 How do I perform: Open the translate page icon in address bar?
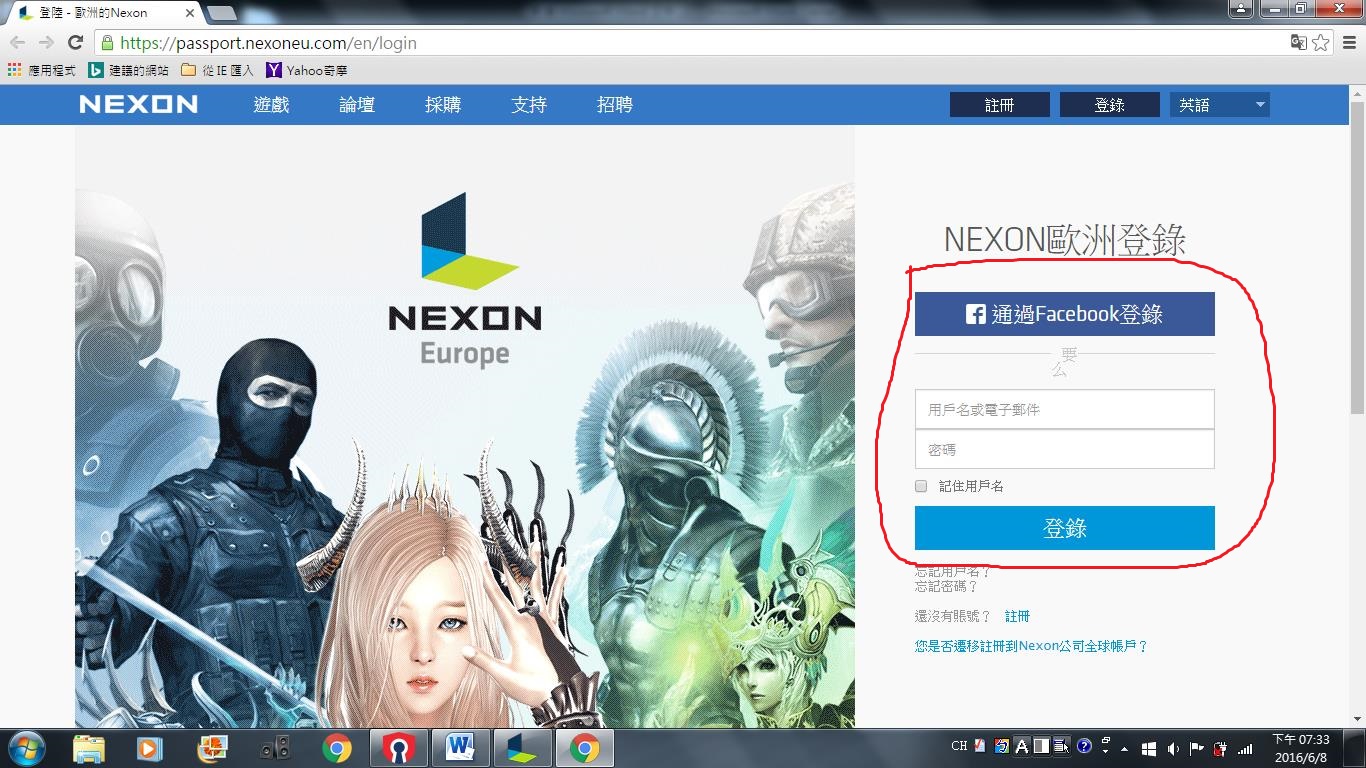(1298, 42)
